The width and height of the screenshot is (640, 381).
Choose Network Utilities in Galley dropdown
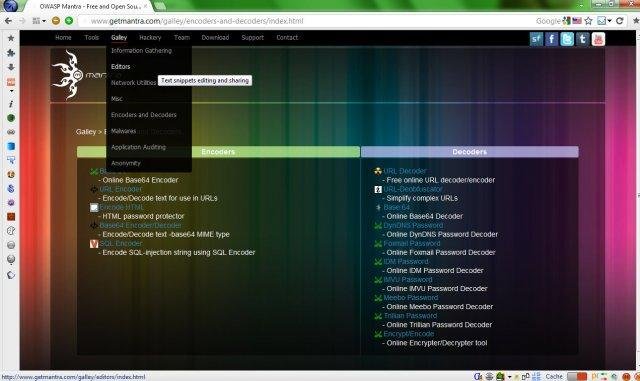[134, 82]
